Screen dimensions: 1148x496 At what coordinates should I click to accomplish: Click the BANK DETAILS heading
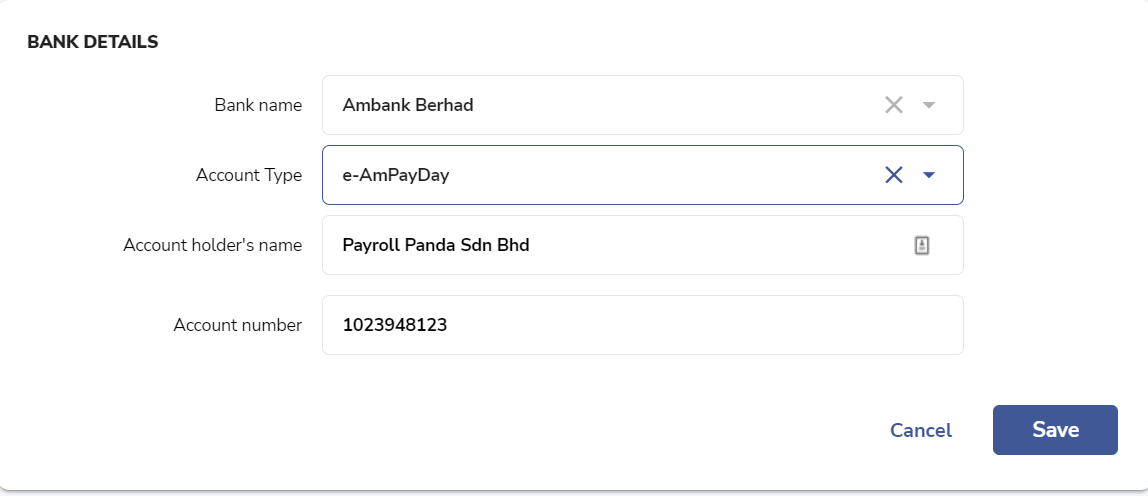pyautogui.click(x=93, y=42)
